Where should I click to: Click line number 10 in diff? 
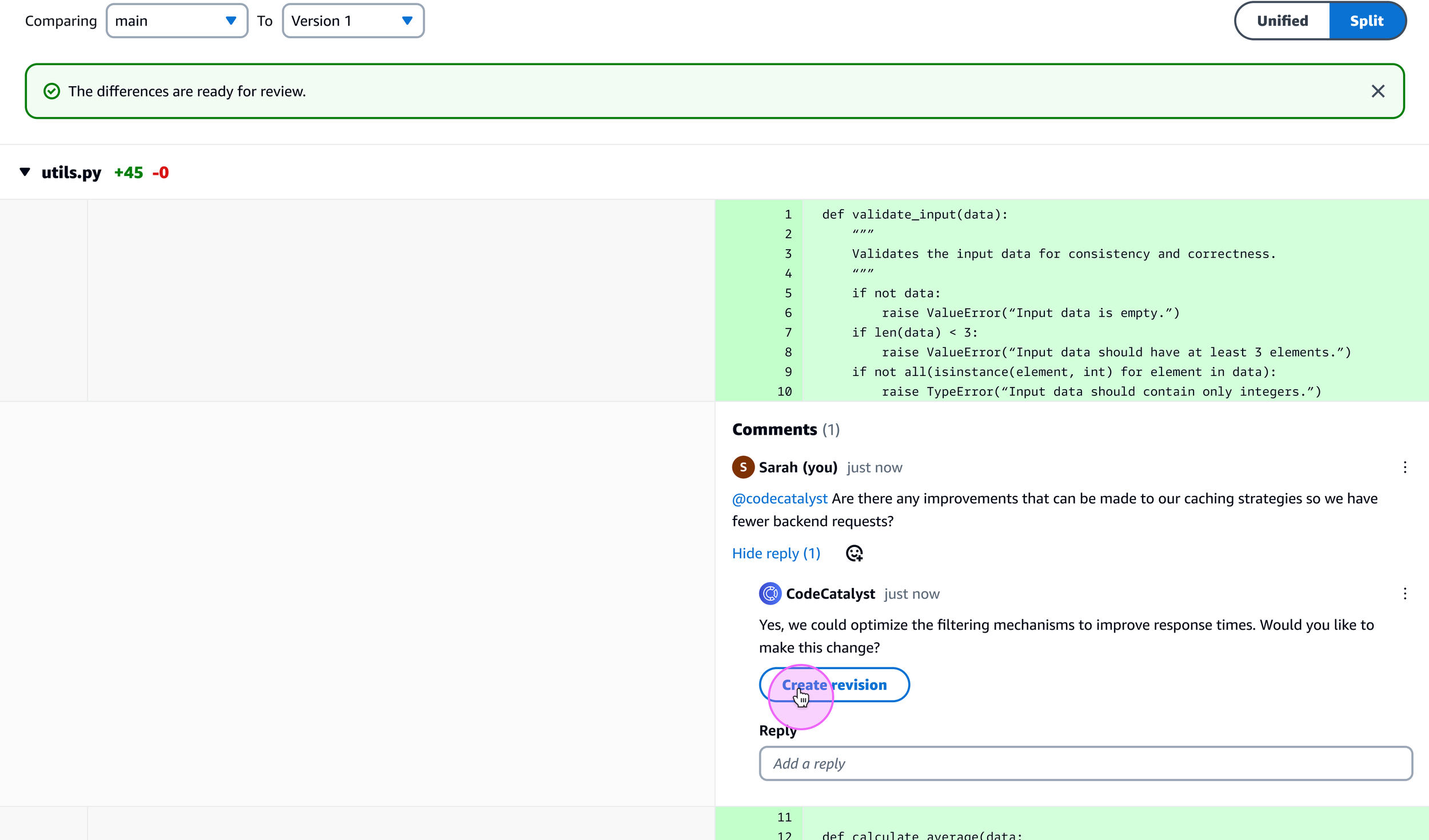(x=785, y=391)
